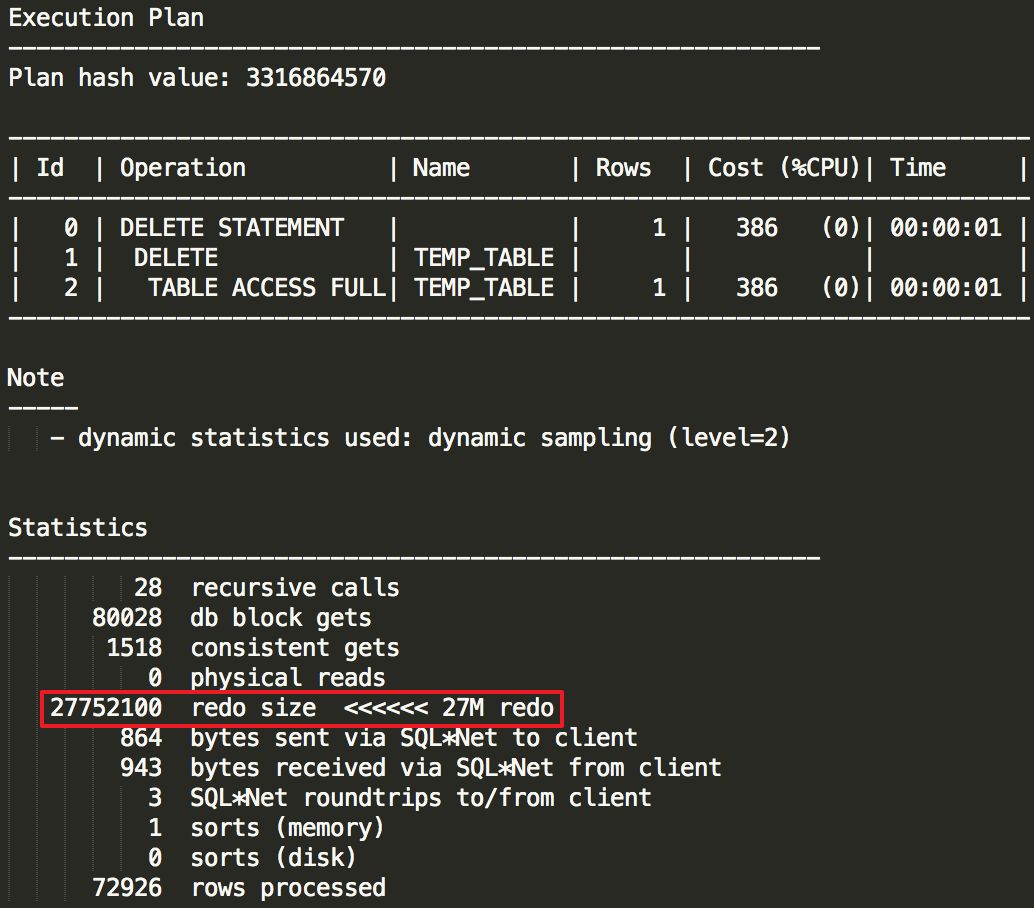The height and width of the screenshot is (908, 1034).
Task: Click the "Name" column header
Action: (x=441, y=167)
